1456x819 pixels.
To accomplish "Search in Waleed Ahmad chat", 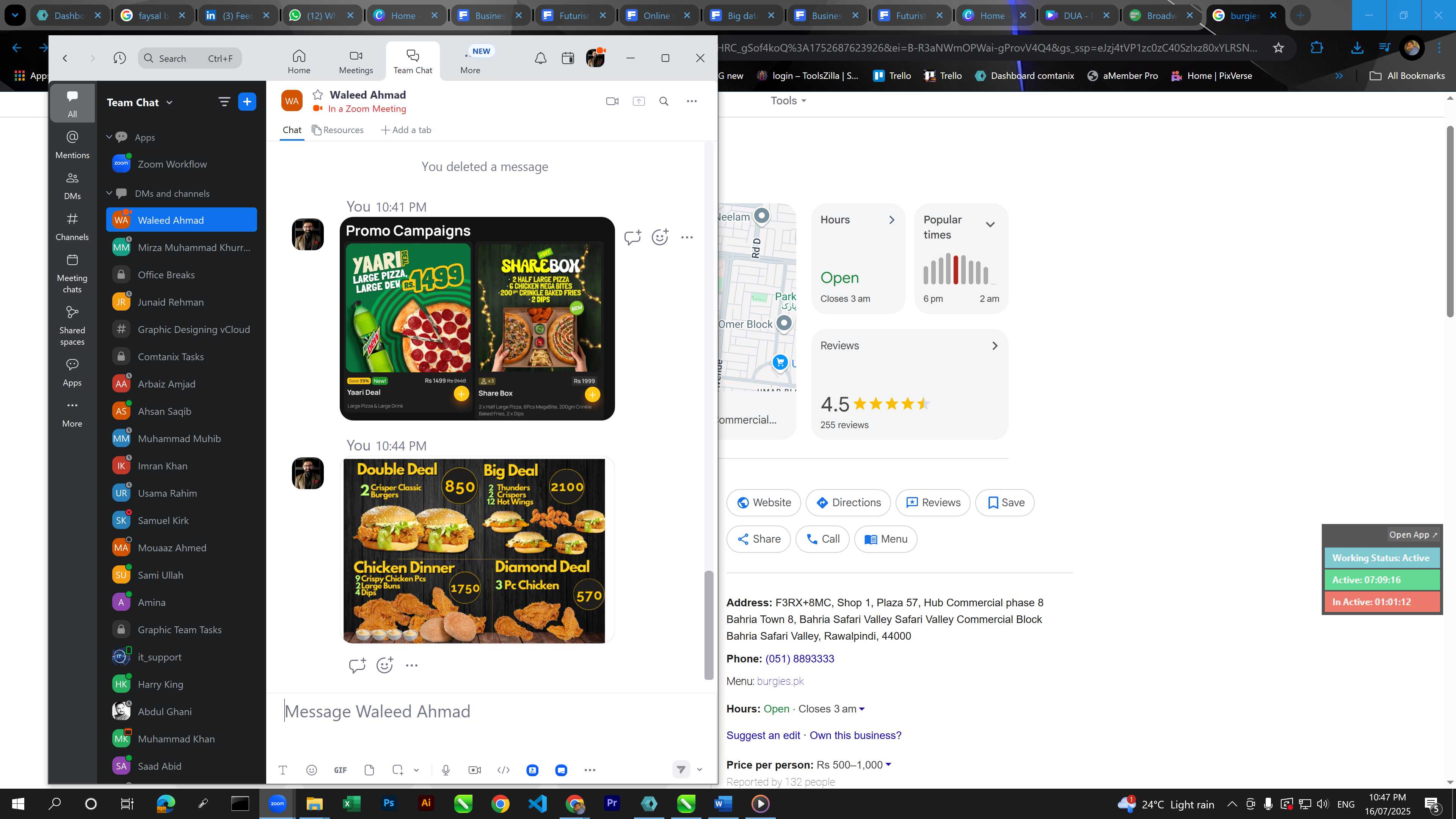I will 664,101.
